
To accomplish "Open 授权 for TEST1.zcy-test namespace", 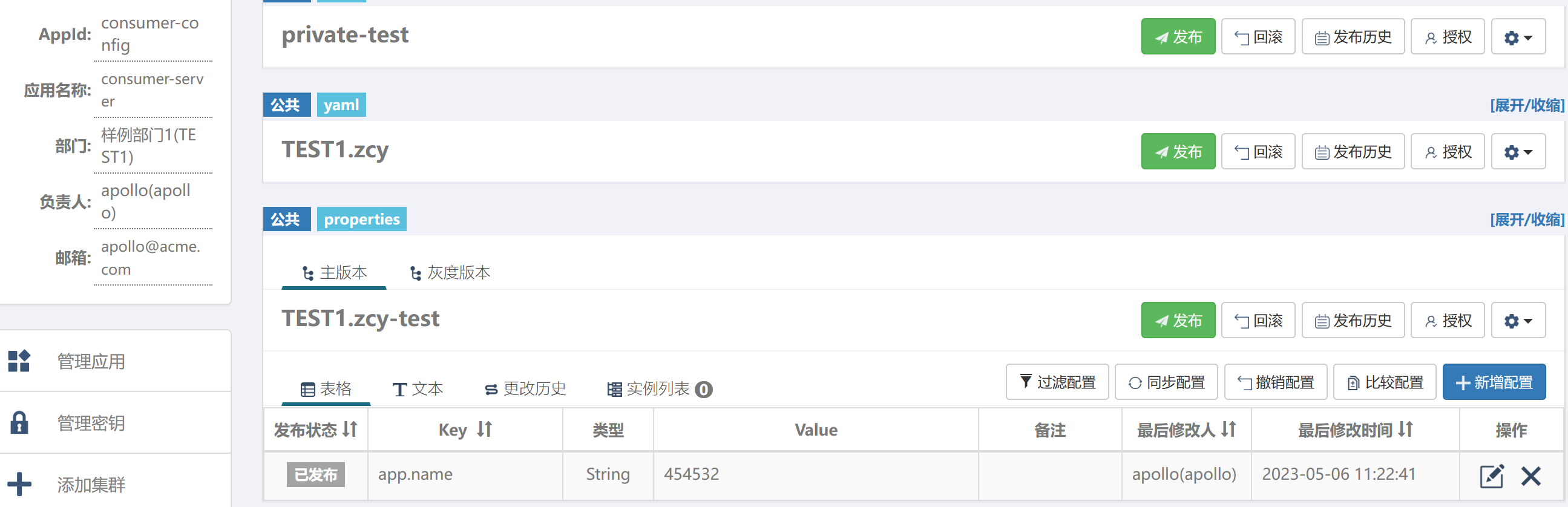I will (x=1448, y=319).
